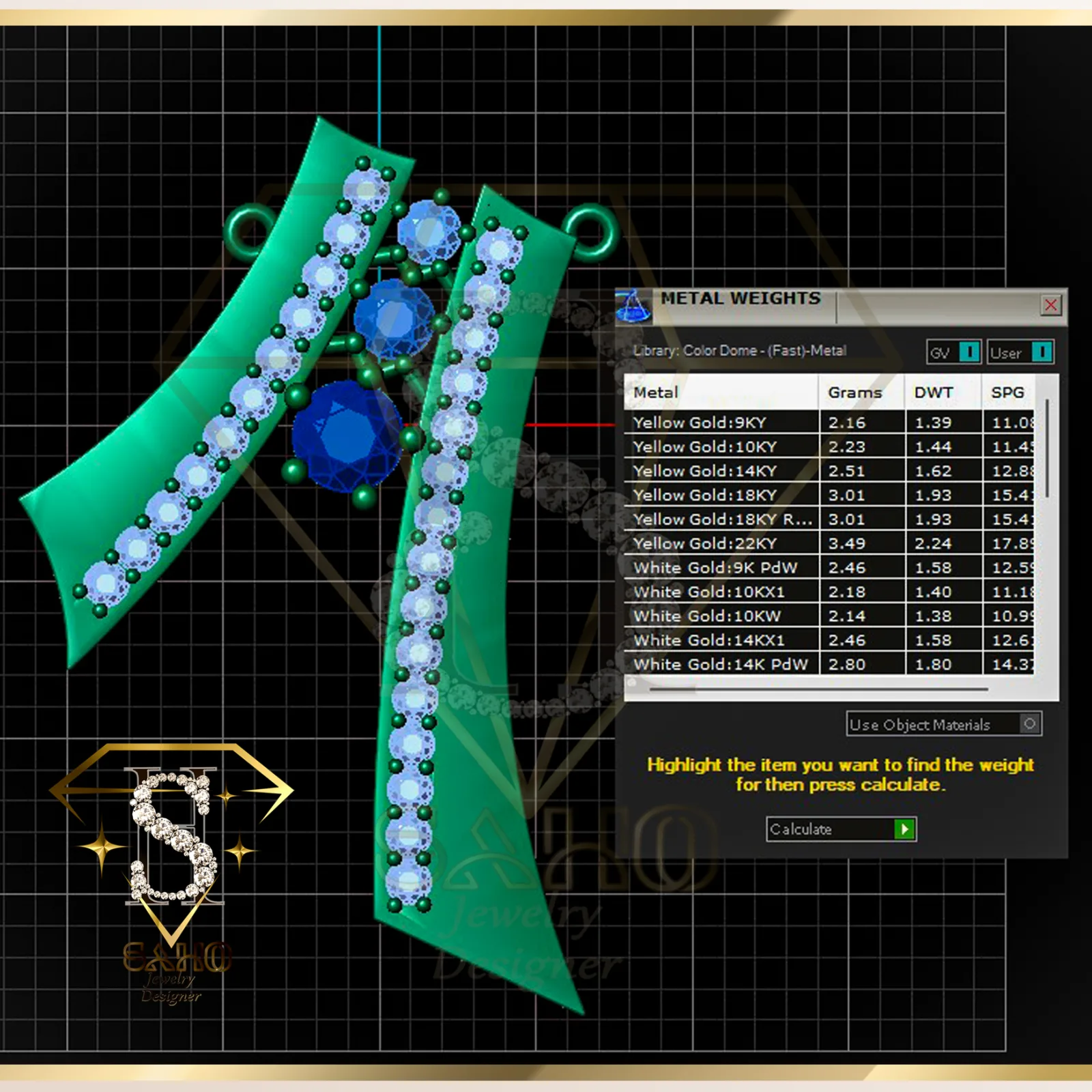
Task: Click the 2.24 DWT cell
Action: pos(944,543)
